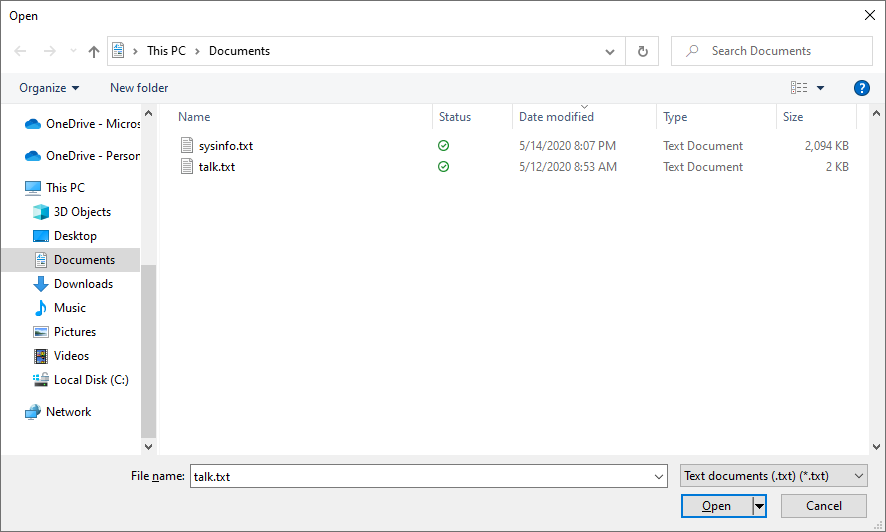Image resolution: width=886 pixels, height=532 pixels.
Task: Click the navigation pane vertical scrollbar
Action: click(x=149, y=350)
